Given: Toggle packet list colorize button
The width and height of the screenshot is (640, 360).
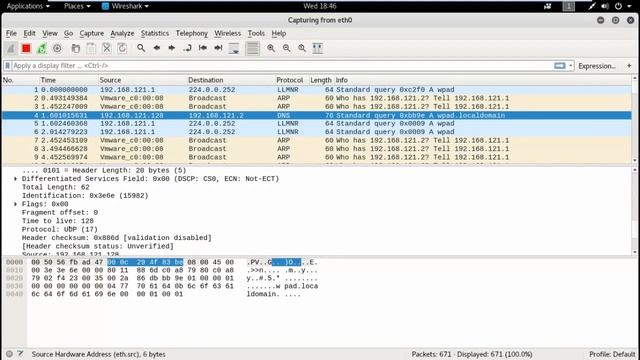Looking at the screenshot, I should pyautogui.click(x=253, y=48).
